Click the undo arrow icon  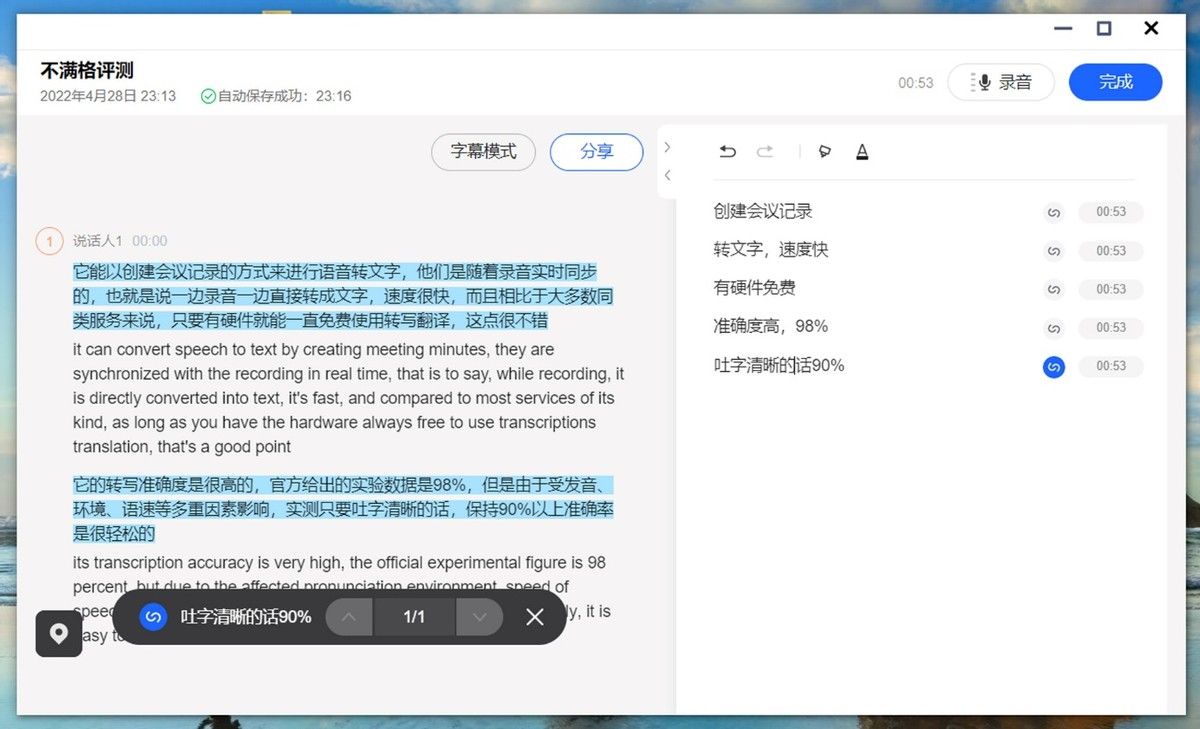(x=728, y=152)
